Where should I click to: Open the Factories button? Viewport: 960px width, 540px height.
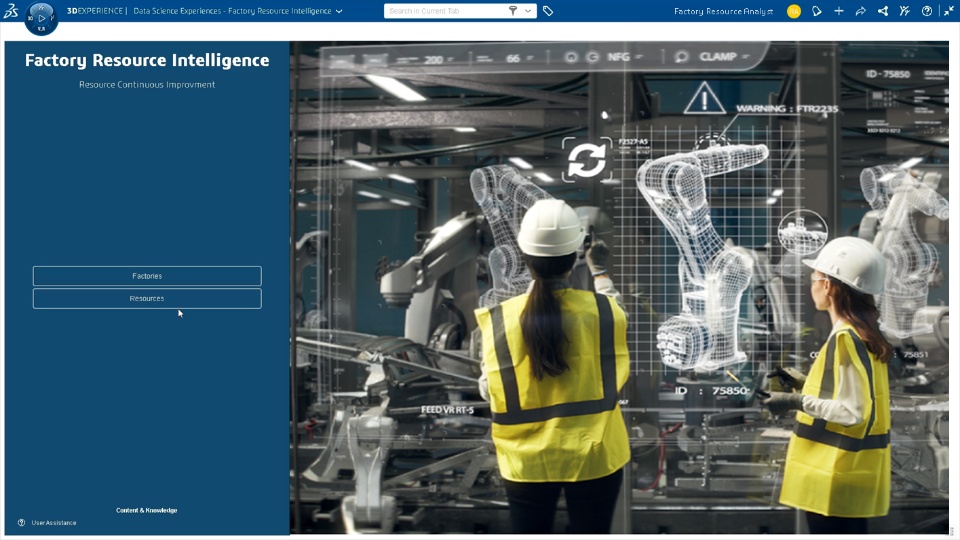click(x=147, y=276)
